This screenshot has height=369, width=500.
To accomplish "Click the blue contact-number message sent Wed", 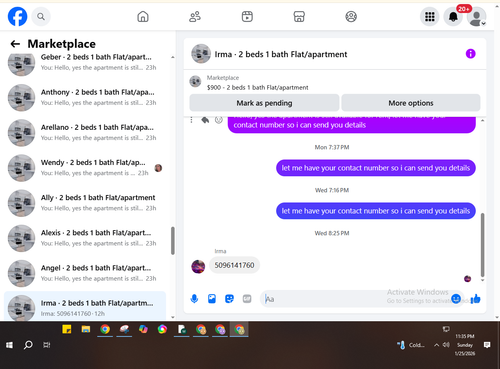I will point(376,211).
